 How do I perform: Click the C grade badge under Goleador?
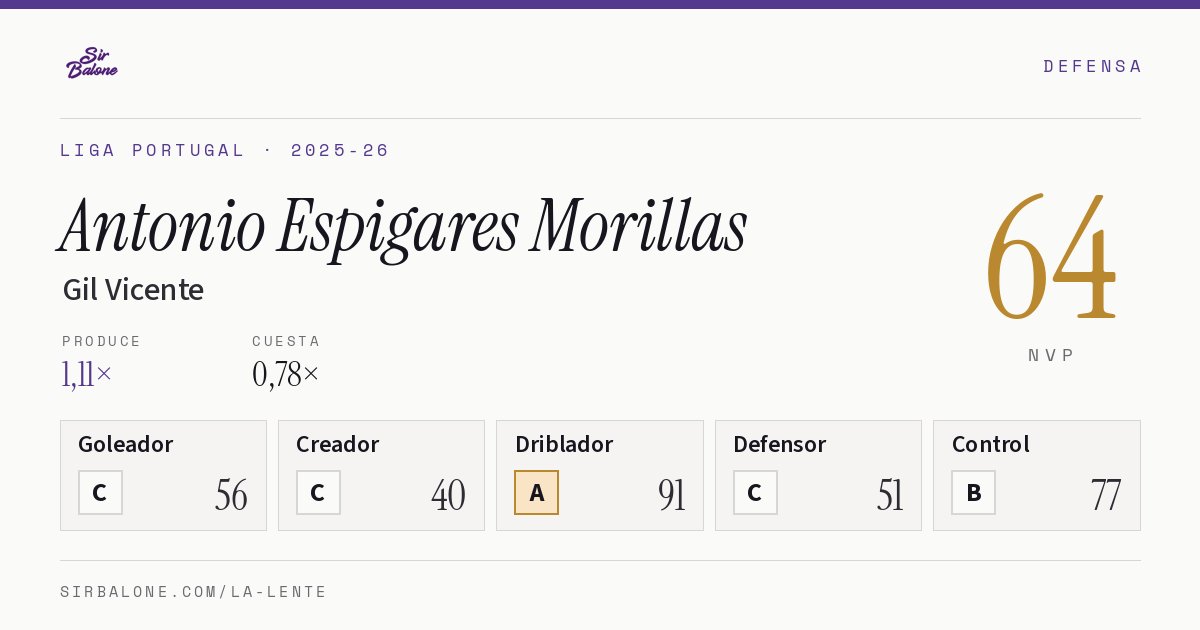point(100,492)
